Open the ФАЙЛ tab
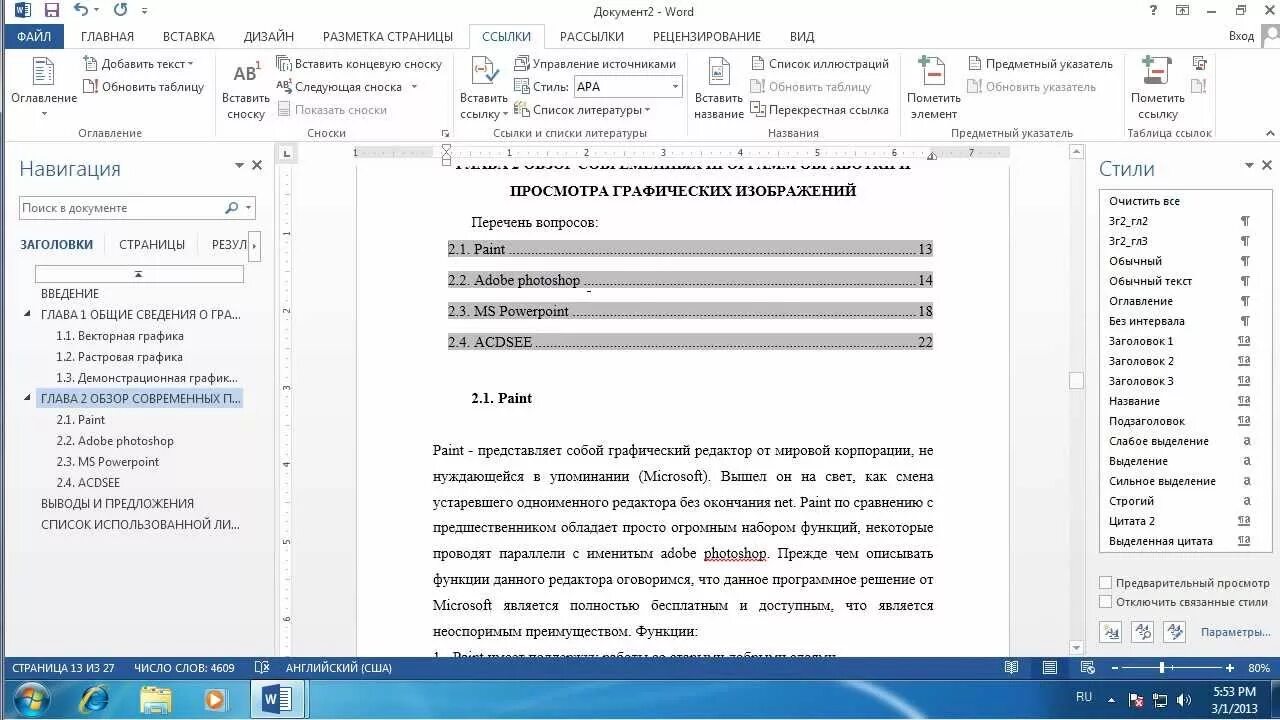1280x720 pixels. (34, 36)
